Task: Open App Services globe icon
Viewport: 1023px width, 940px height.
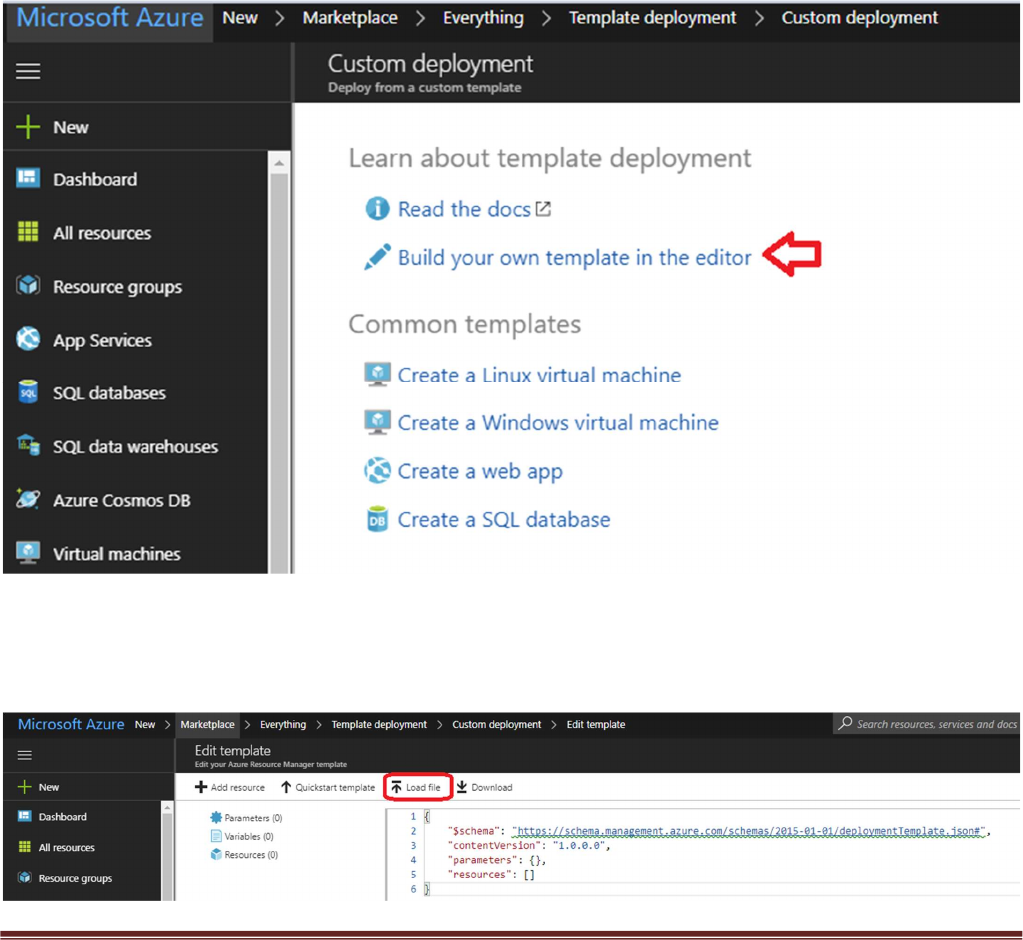Action: [28, 339]
